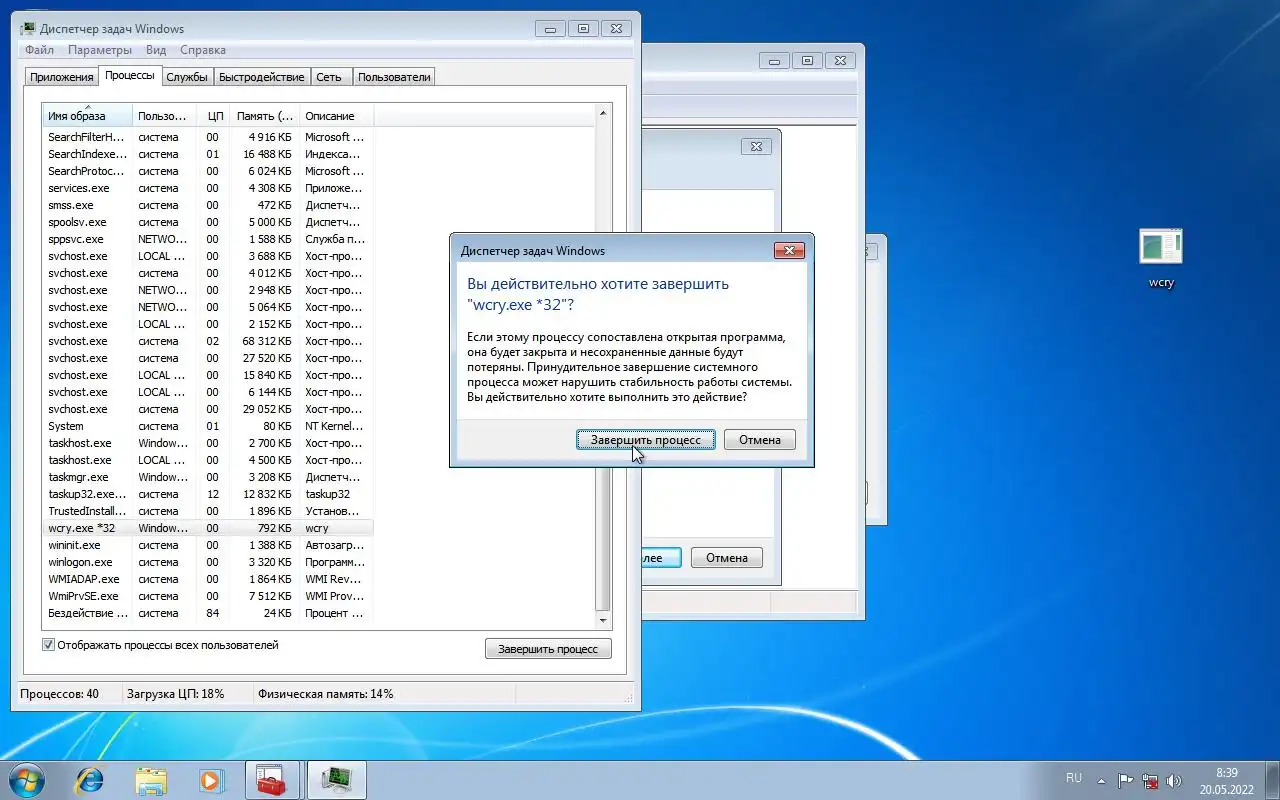
Task: Select the wininit.exe process row
Action: [208, 545]
